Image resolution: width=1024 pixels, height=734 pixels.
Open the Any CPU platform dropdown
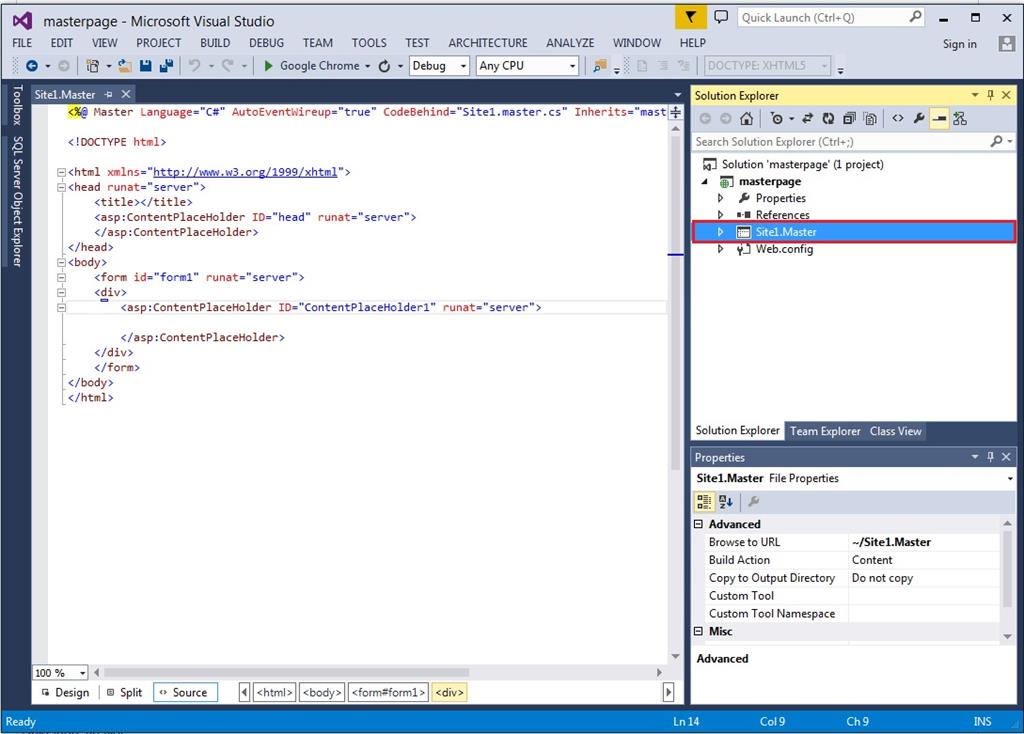(527, 66)
